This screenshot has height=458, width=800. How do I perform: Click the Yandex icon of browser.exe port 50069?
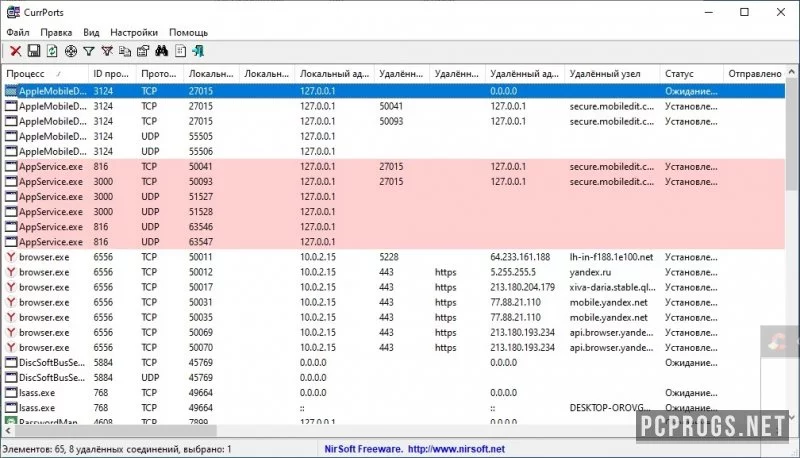tap(11, 333)
